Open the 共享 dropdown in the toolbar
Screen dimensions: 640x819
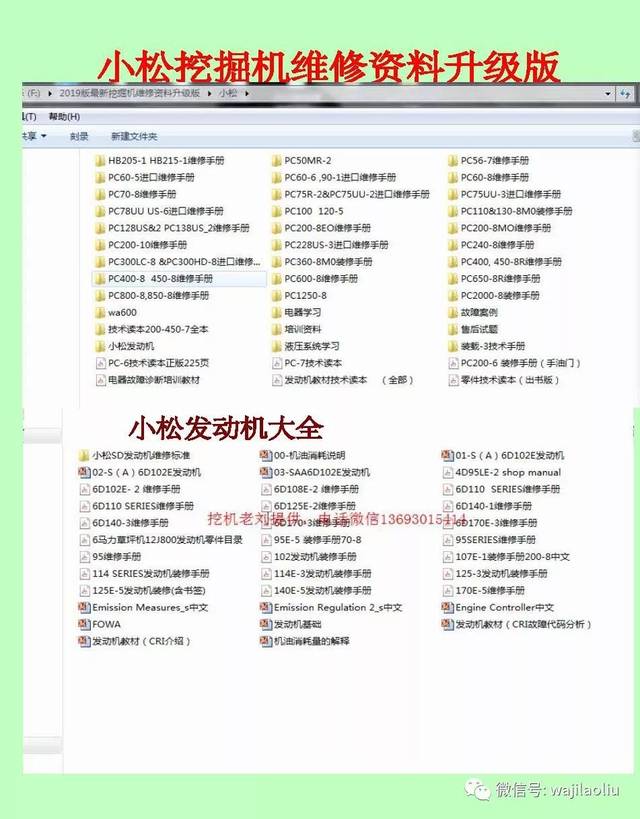[x=34, y=136]
